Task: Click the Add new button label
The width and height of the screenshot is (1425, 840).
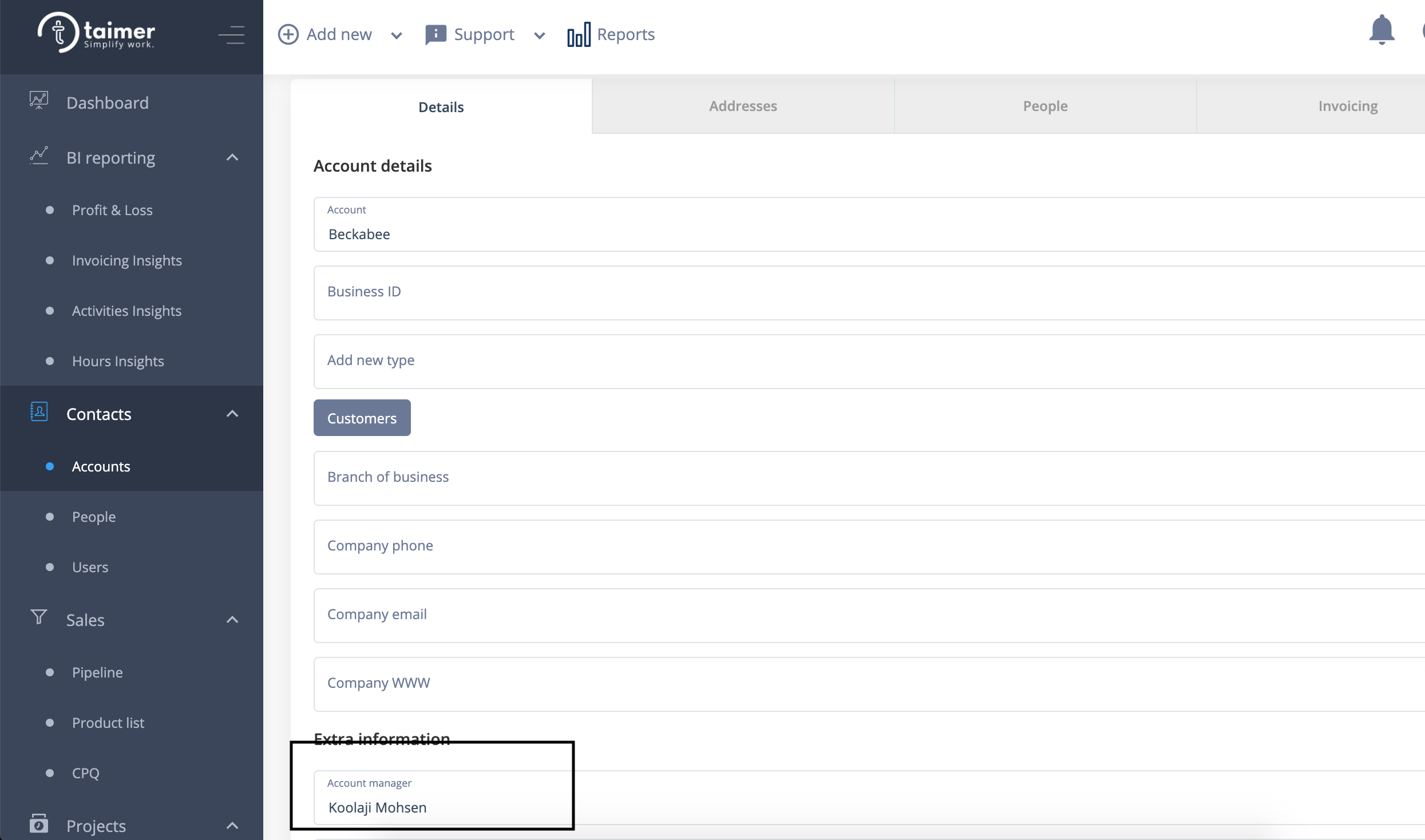Action: coord(339,34)
